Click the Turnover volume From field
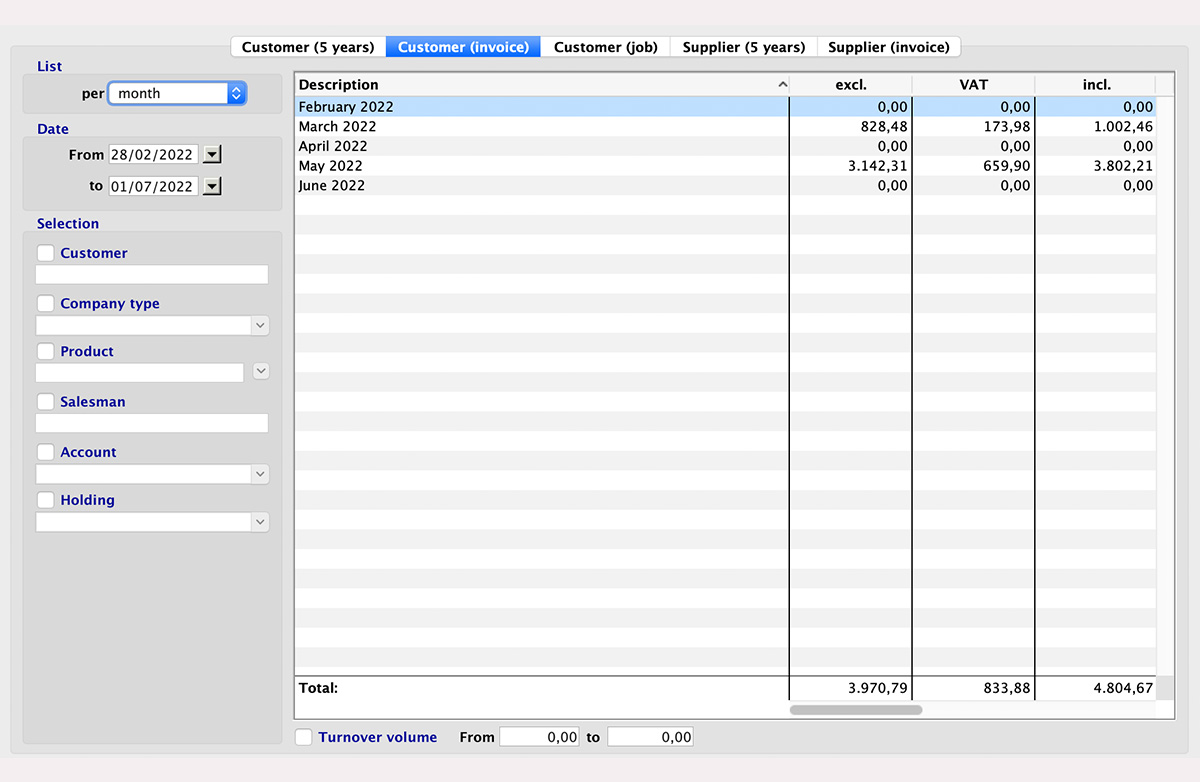This screenshot has width=1200, height=782. [540, 738]
